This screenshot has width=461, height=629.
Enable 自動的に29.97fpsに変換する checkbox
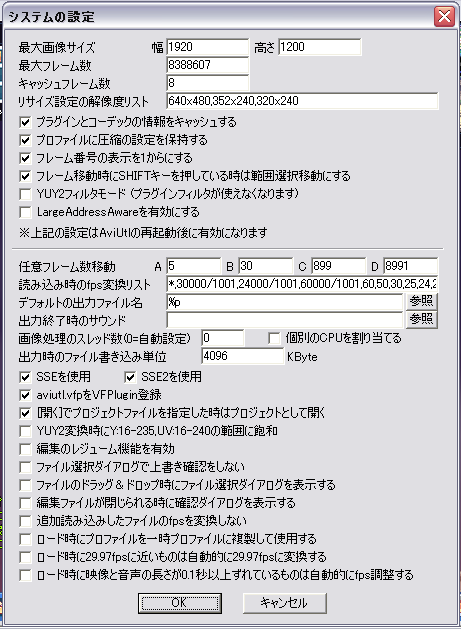25,557
